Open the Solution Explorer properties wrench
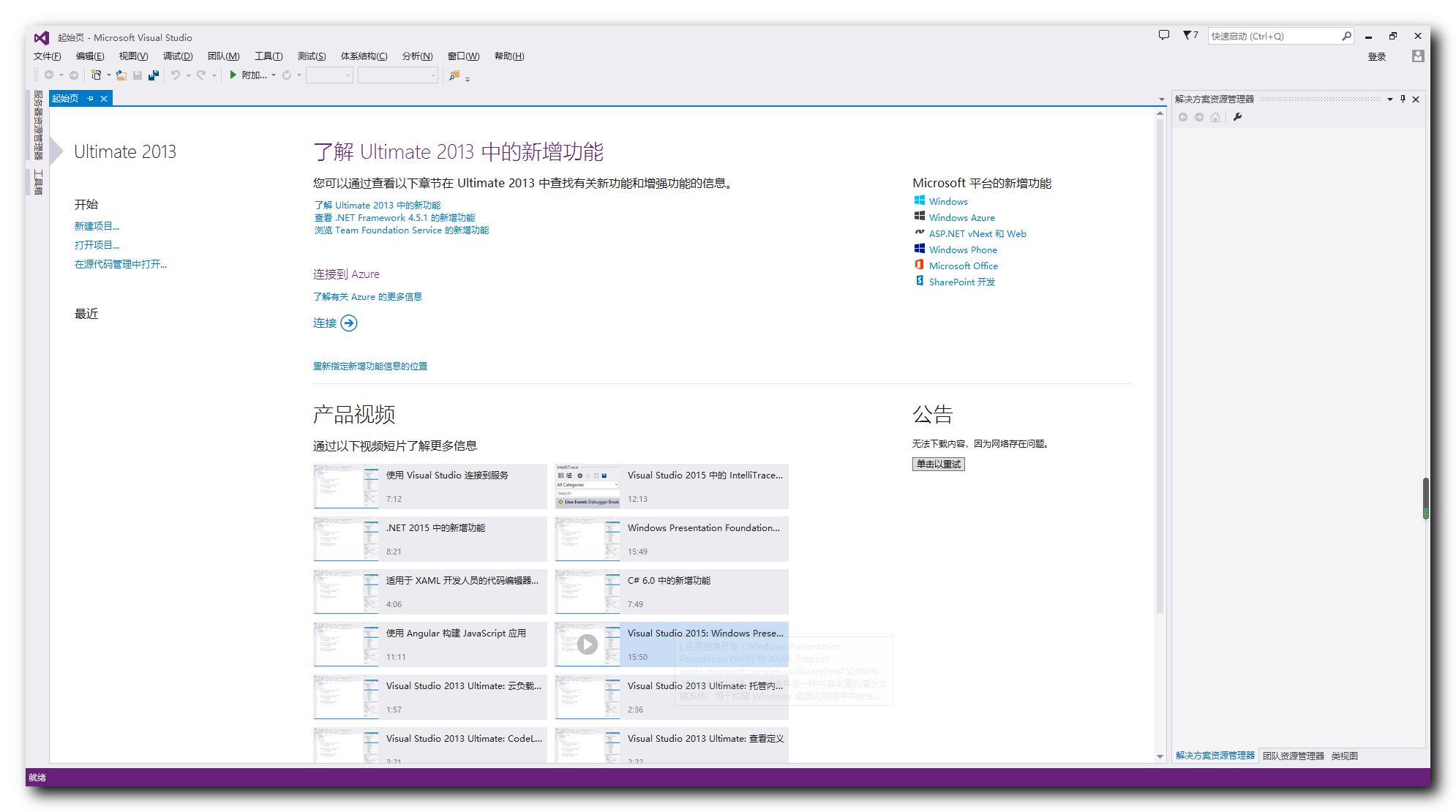 1237,117
